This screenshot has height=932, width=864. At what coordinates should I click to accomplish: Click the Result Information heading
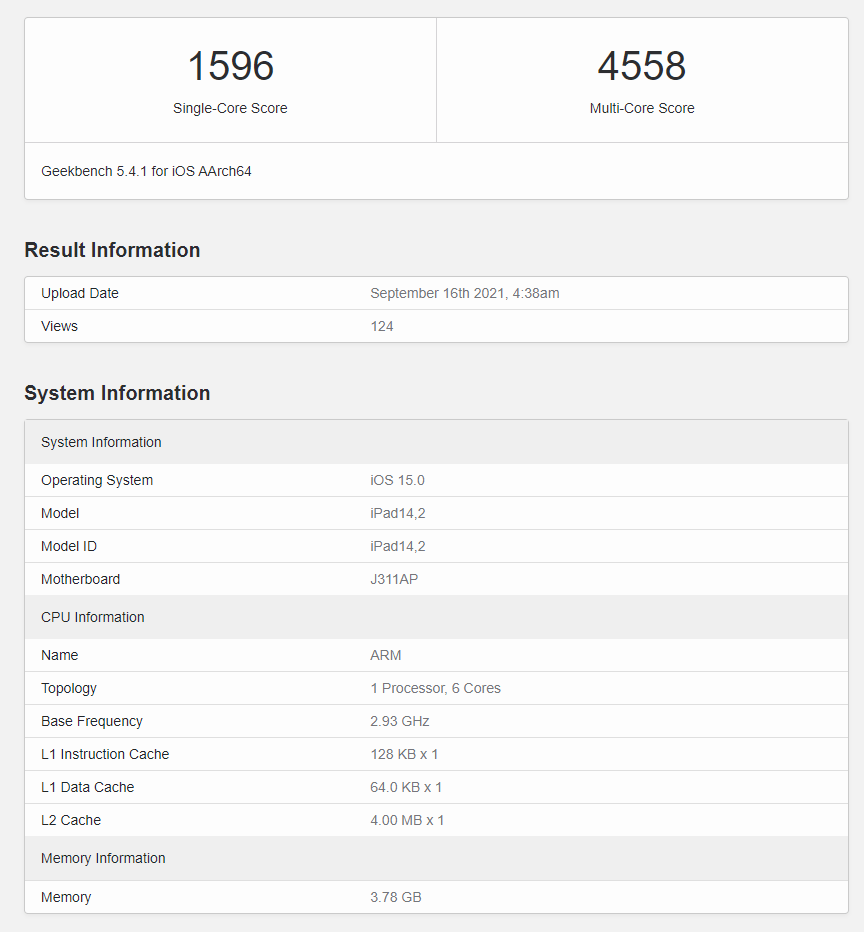(112, 250)
